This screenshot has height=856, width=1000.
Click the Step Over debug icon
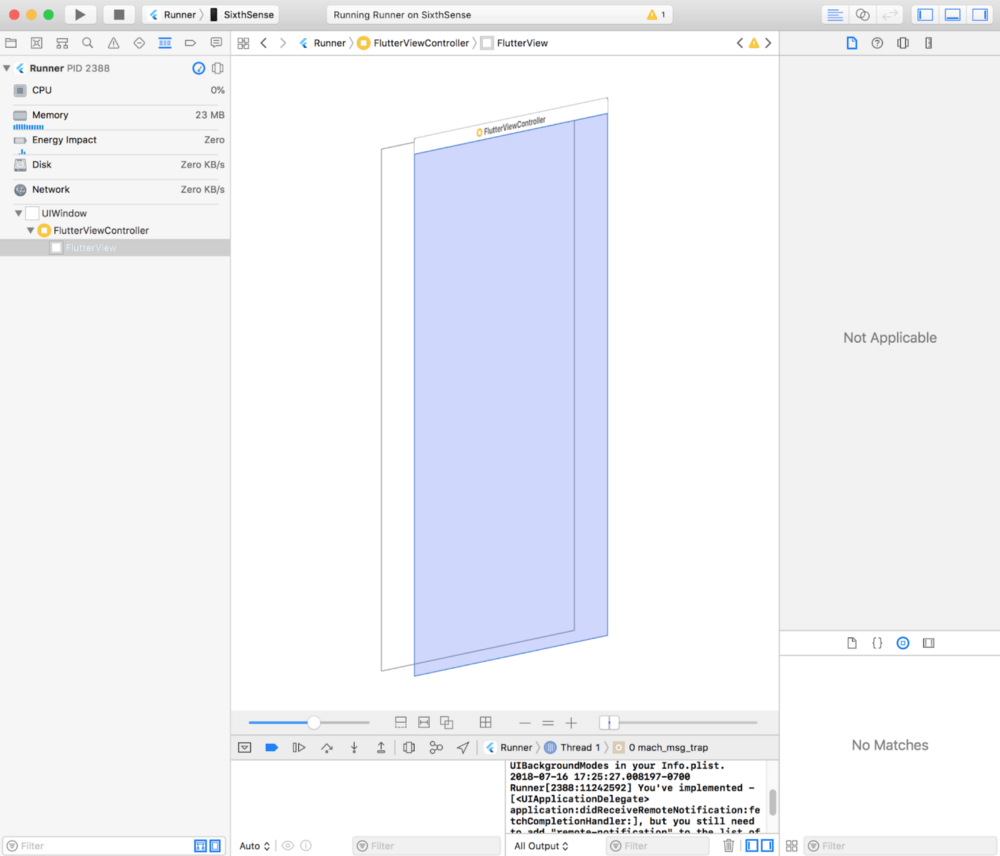pos(326,747)
